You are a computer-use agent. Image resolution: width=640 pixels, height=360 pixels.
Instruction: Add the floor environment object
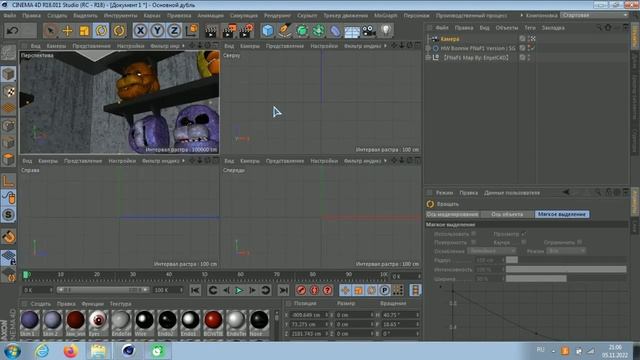(352, 31)
